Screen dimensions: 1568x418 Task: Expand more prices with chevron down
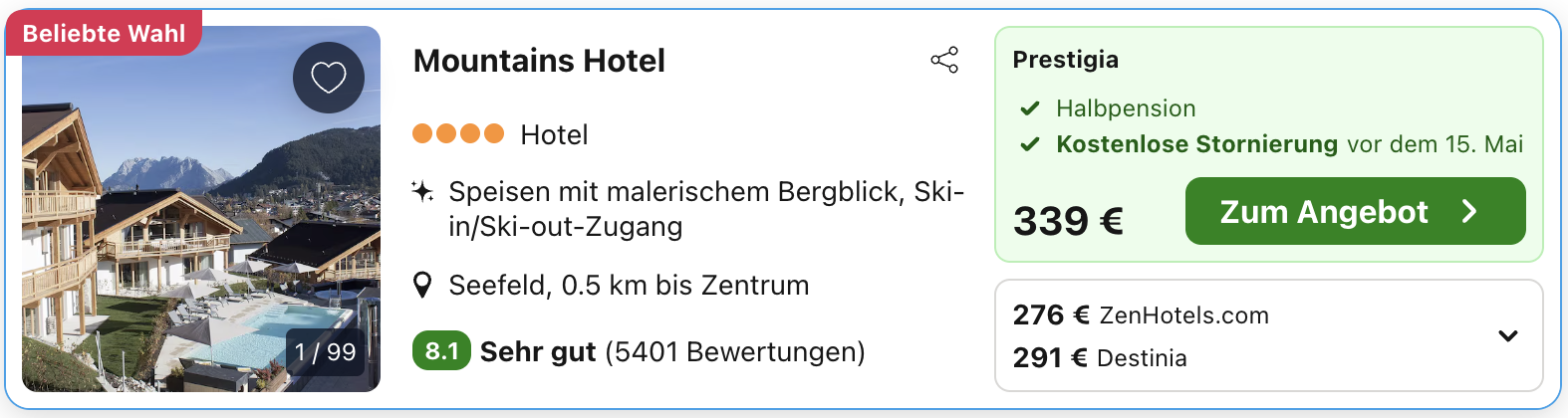click(x=1508, y=336)
